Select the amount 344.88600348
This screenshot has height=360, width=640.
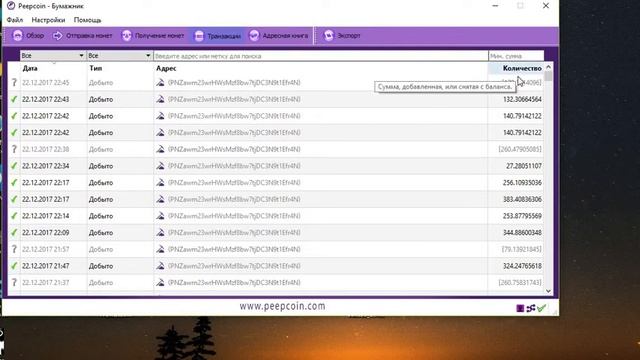coord(522,233)
